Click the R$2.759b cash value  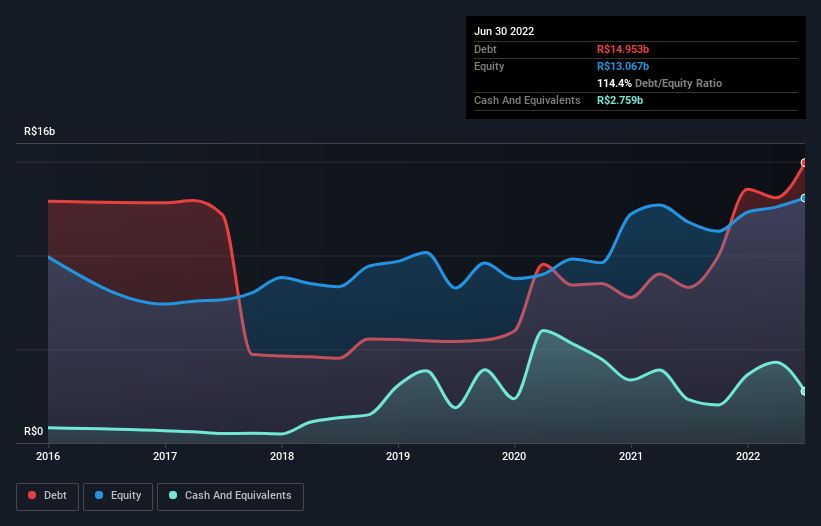coord(620,100)
